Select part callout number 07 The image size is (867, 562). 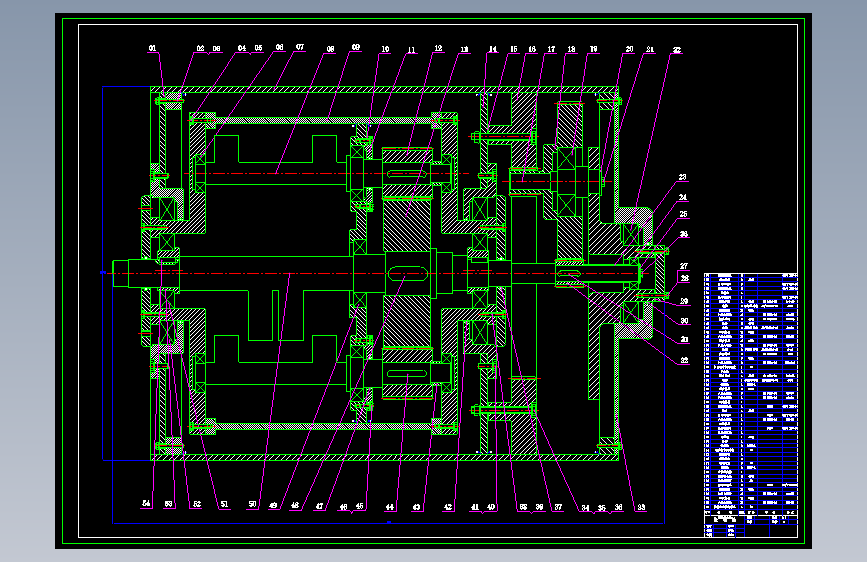point(300,48)
